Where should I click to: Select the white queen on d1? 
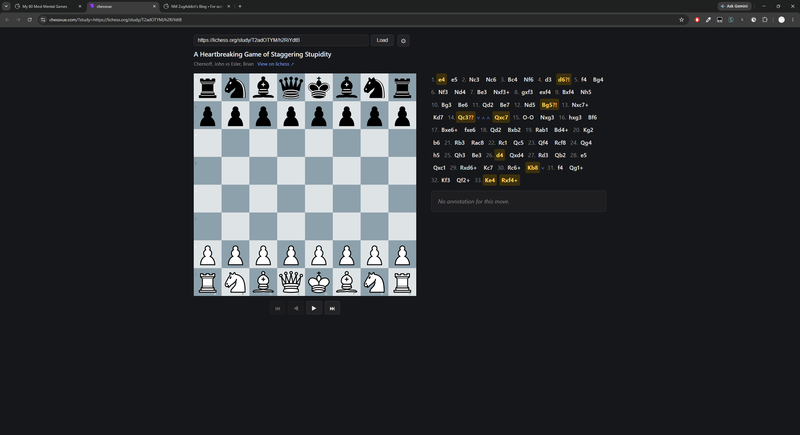click(291, 282)
